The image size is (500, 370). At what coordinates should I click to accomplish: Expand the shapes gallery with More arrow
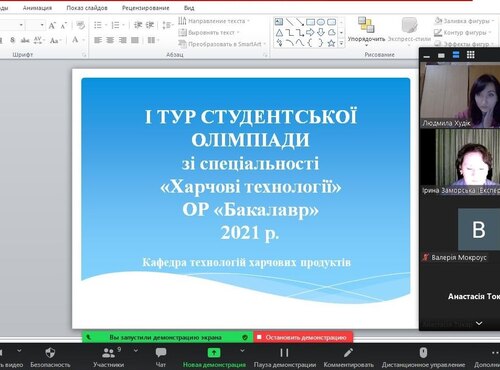pyautogui.click(x=341, y=43)
